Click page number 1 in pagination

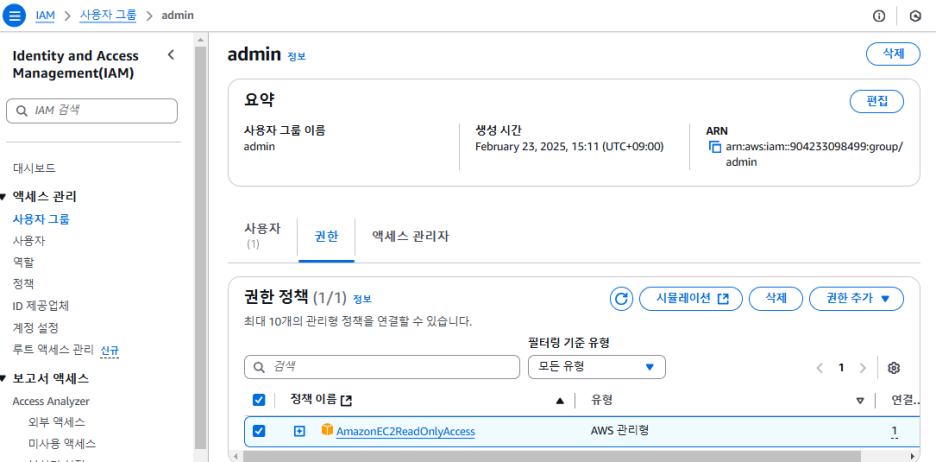[x=841, y=368]
